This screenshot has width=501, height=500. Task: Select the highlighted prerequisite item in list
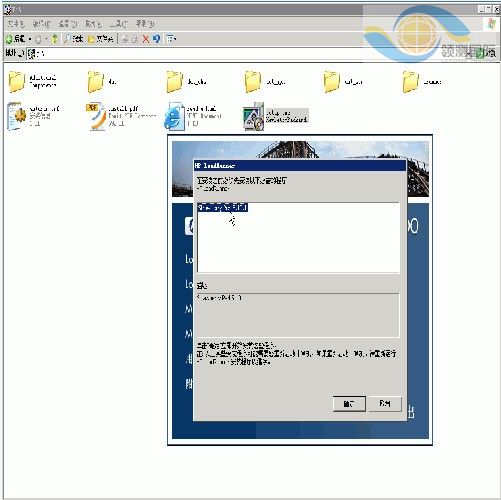(x=222, y=208)
